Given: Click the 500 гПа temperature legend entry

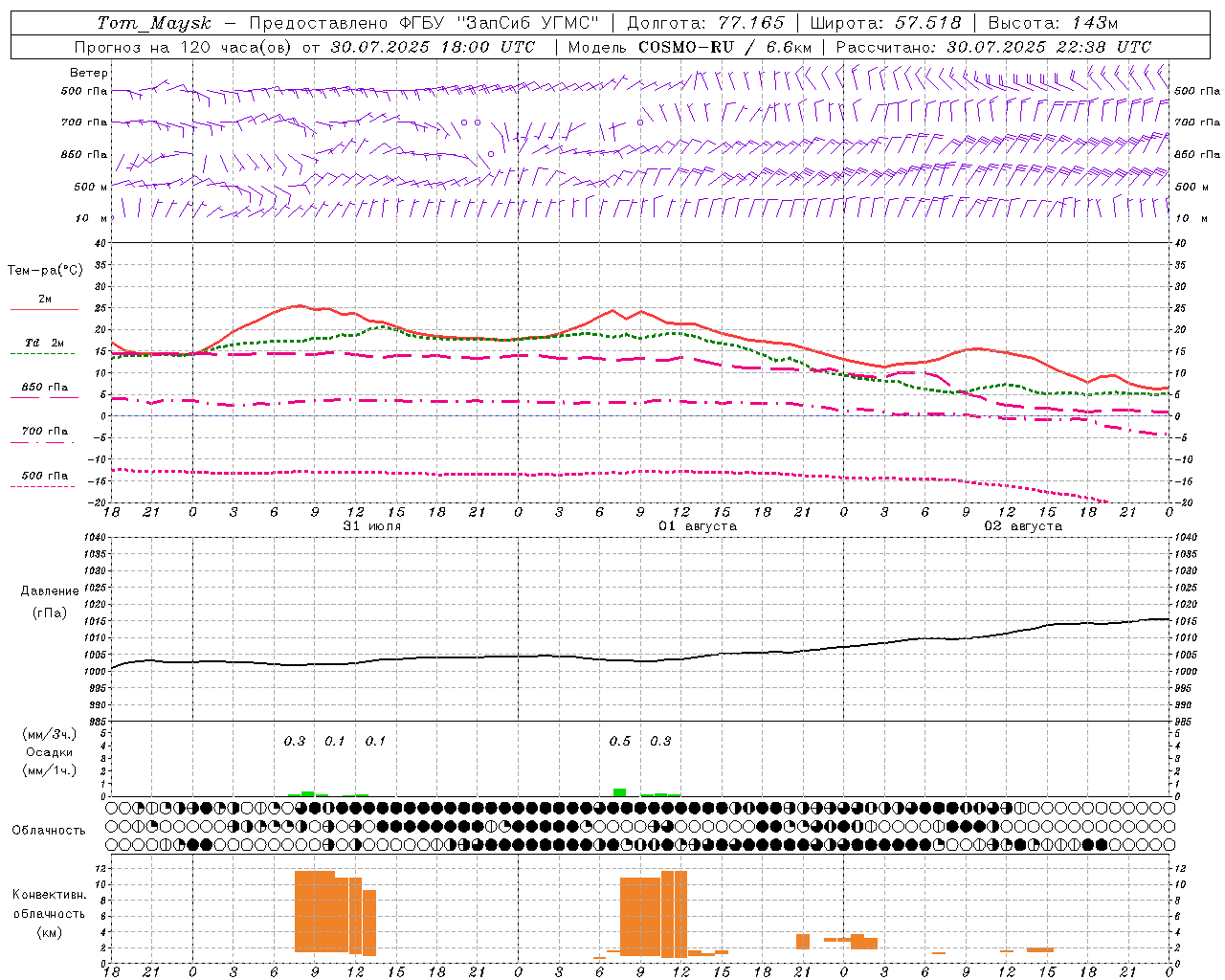Looking at the screenshot, I should (x=44, y=479).
